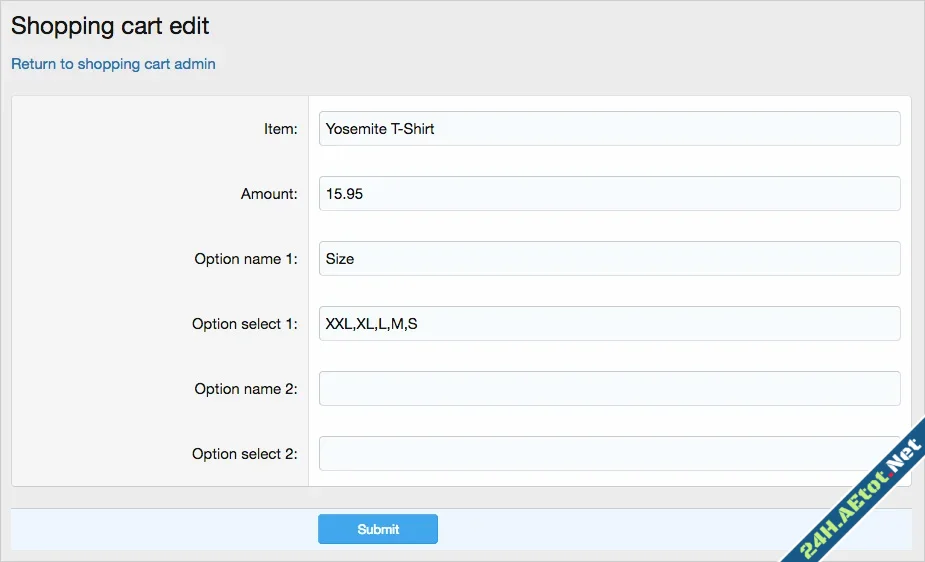This screenshot has height=562, width=925.
Task: Click the "Option select 1:" label
Action: (x=245, y=324)
